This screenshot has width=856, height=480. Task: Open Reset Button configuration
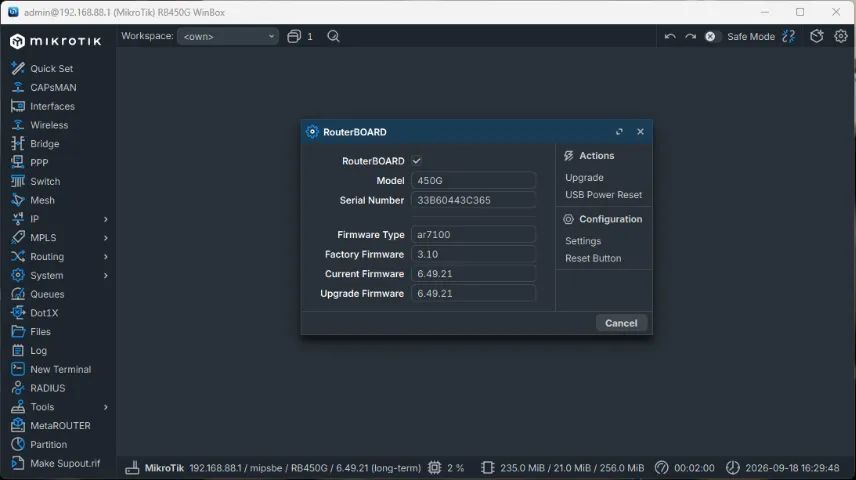(593, 258)
